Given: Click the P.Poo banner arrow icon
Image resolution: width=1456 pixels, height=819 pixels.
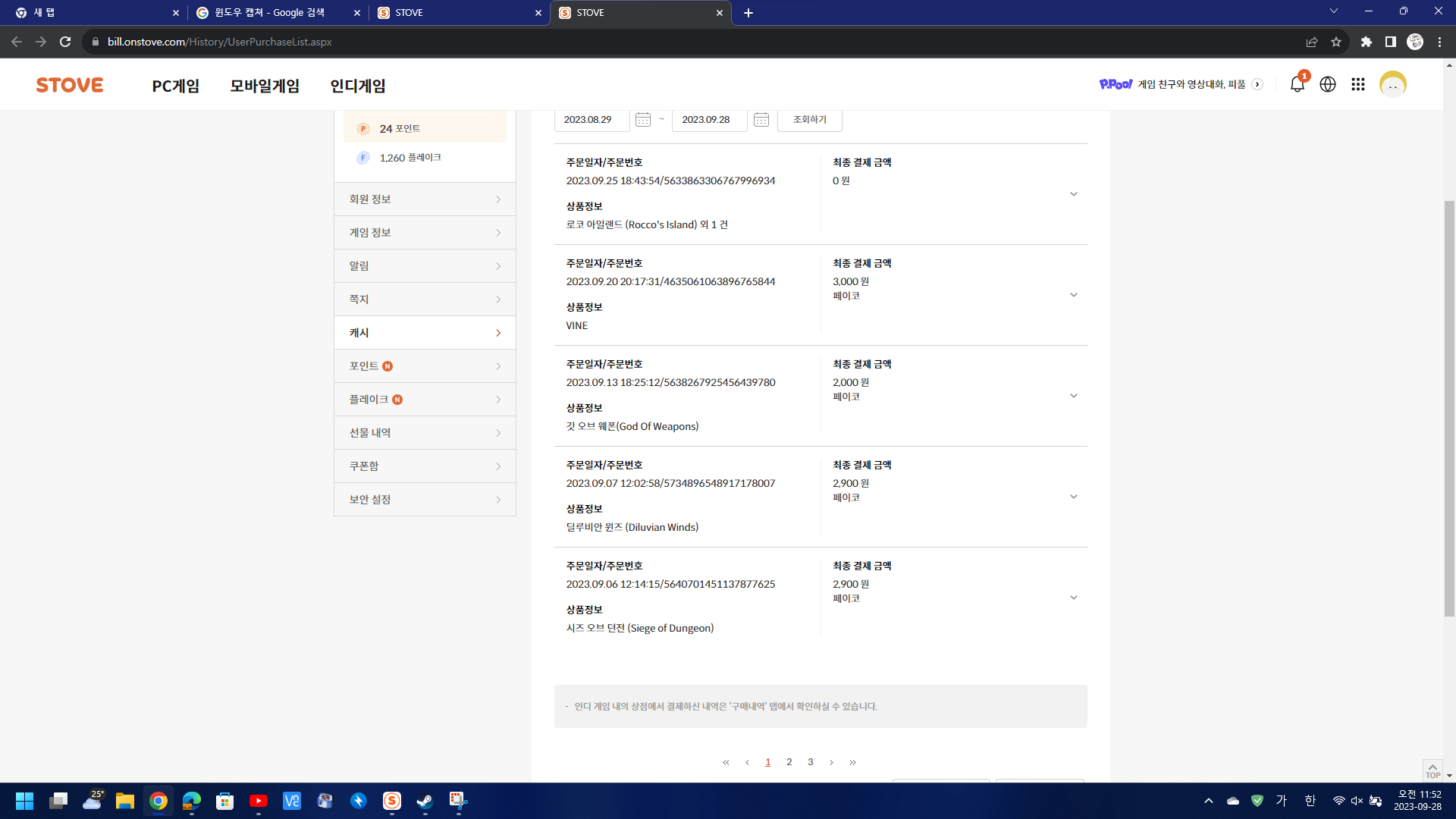Looking at the screenshot, I should coord(1257,84).
